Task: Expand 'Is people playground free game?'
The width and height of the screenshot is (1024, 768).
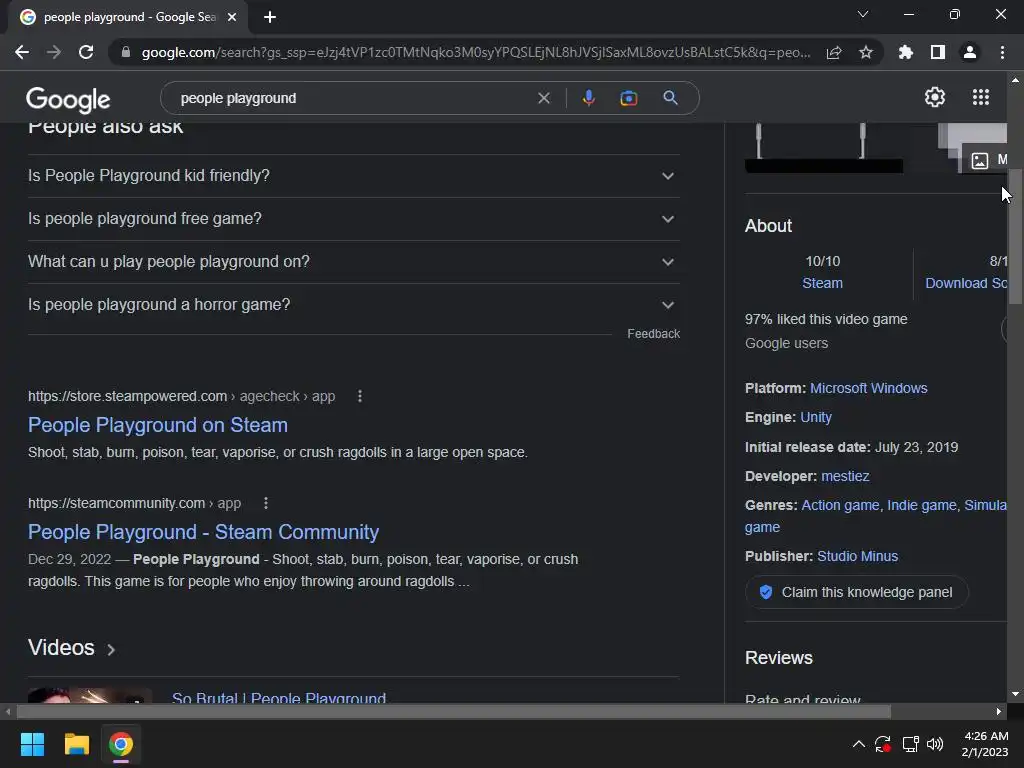Action: coord(353,219)
